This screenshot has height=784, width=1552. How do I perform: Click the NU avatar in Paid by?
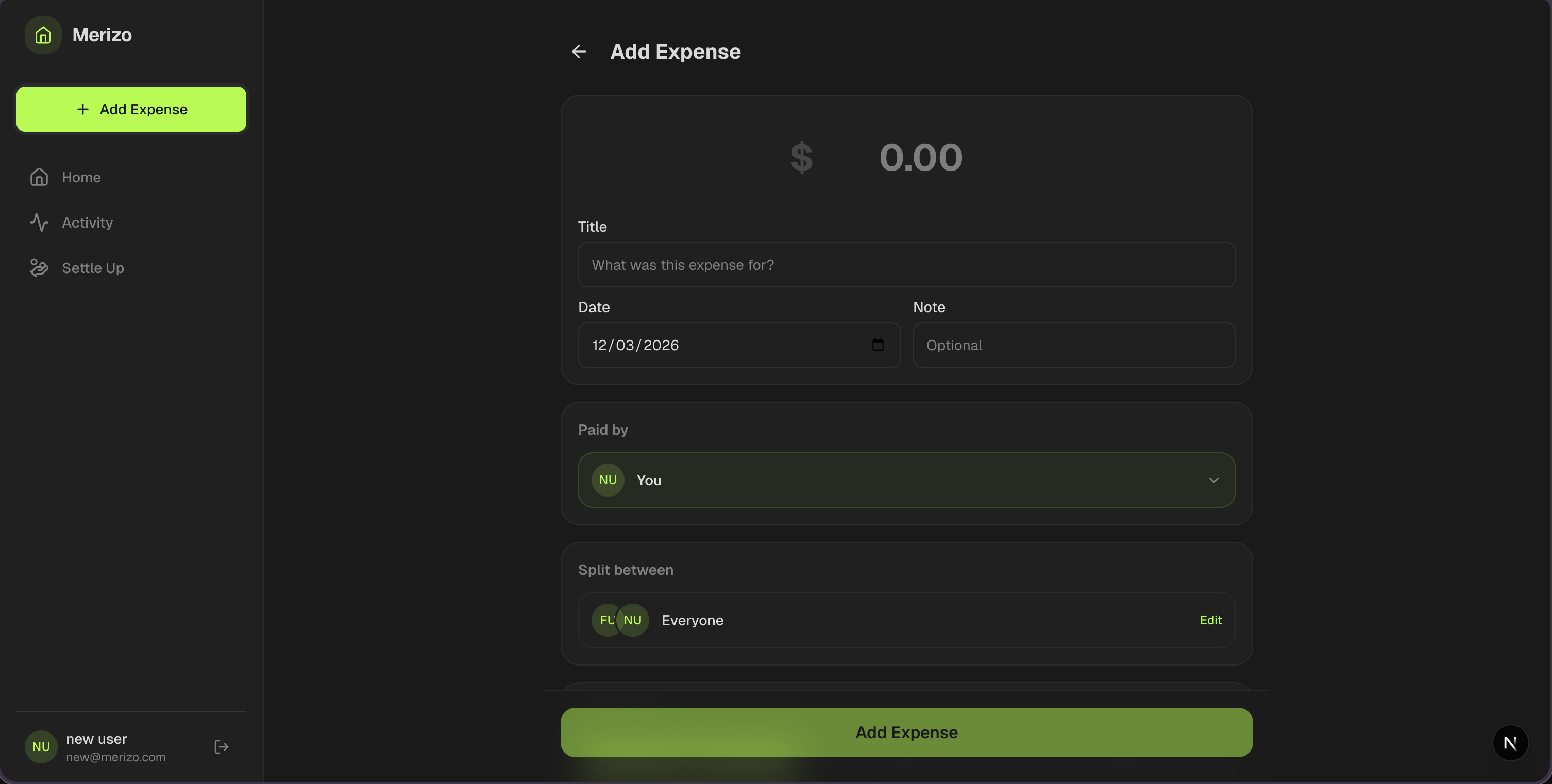coord(608,480)
